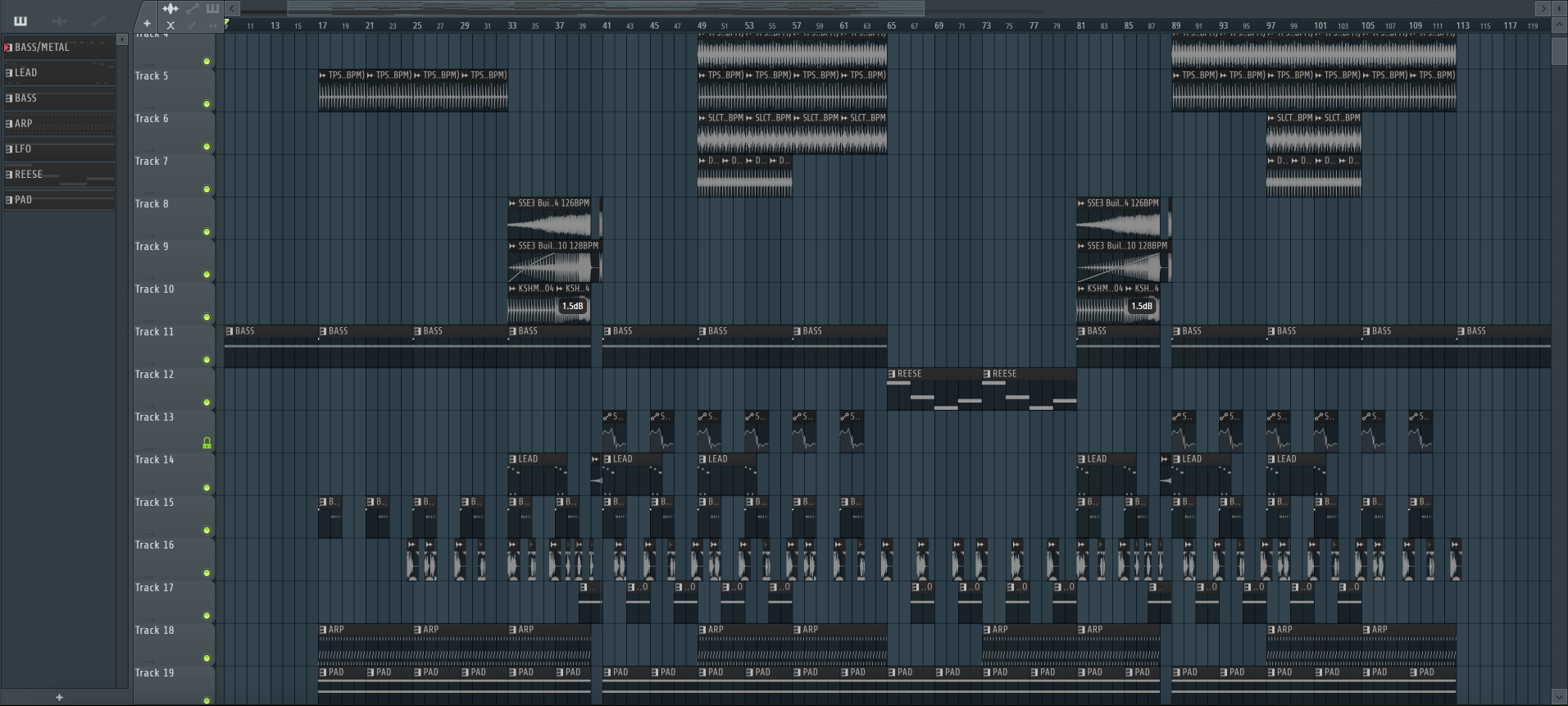
Task: Click the up arrow of vertical scrollbar
Action: (x=1560, y=25)
